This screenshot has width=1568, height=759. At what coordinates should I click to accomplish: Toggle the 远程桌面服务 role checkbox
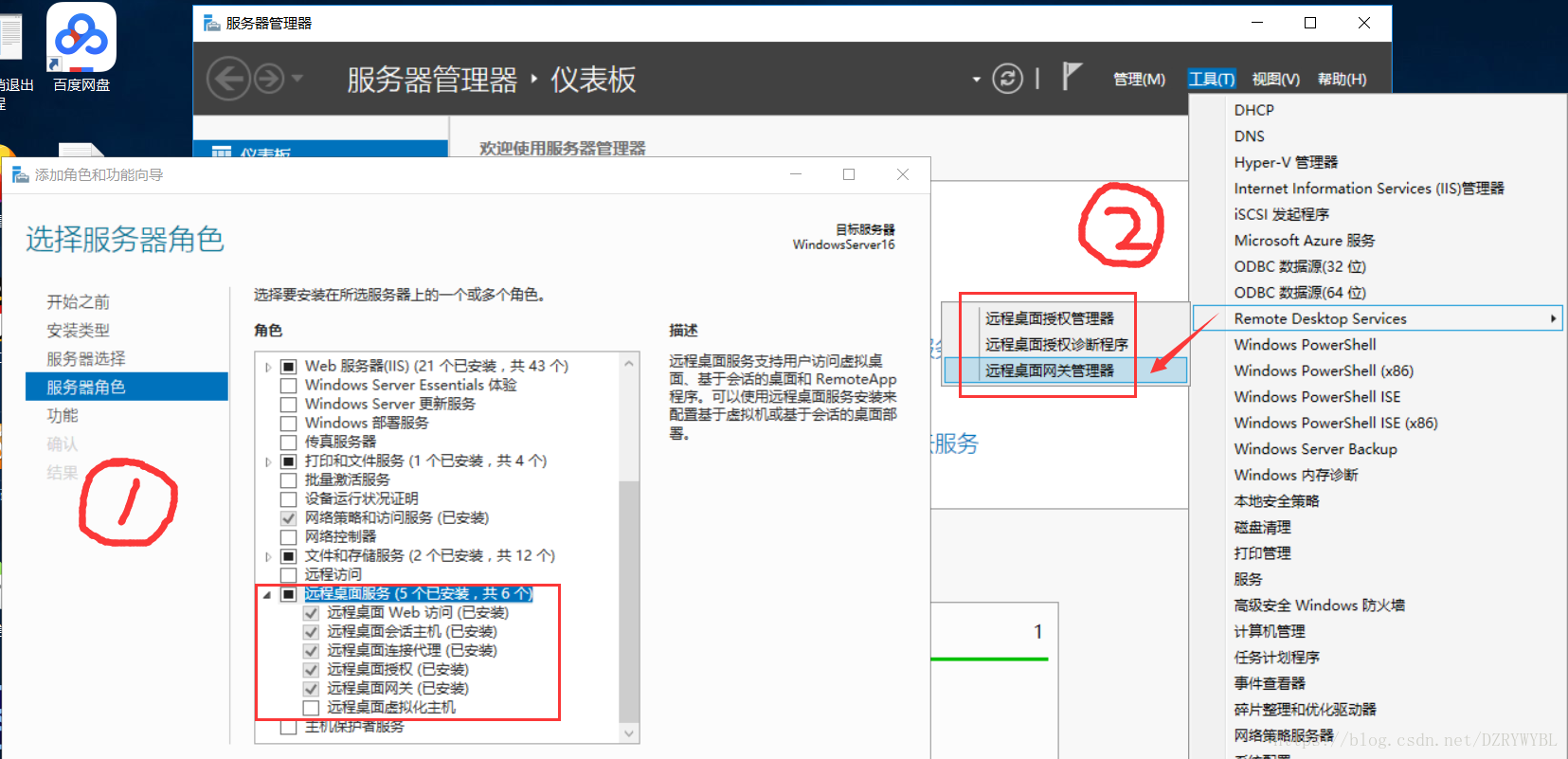pos(289,593)
